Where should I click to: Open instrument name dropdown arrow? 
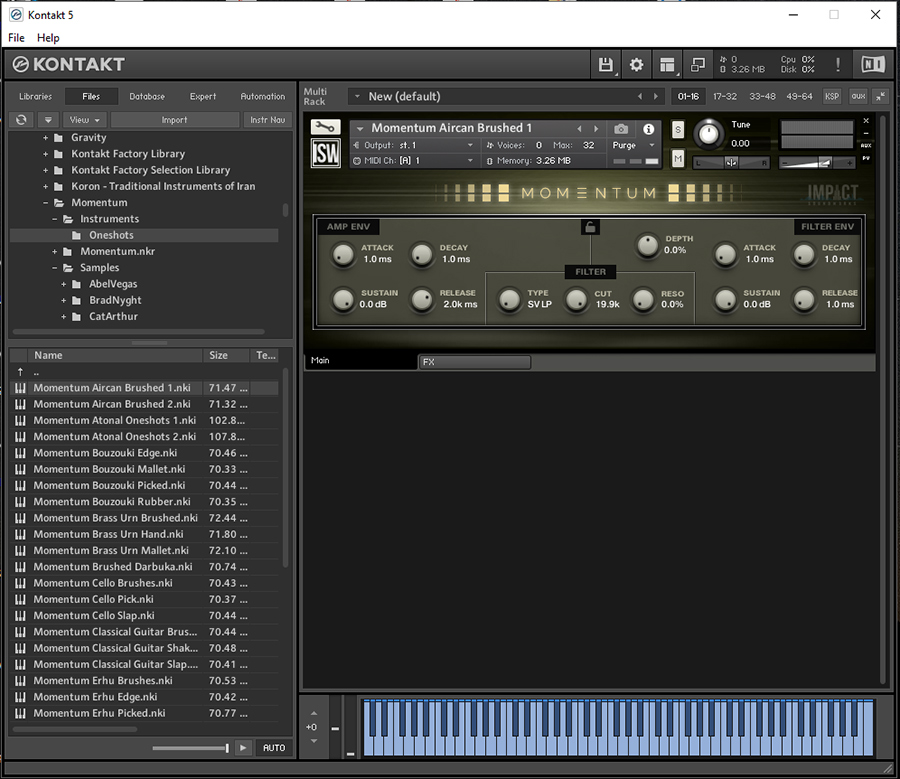(360, 129)
